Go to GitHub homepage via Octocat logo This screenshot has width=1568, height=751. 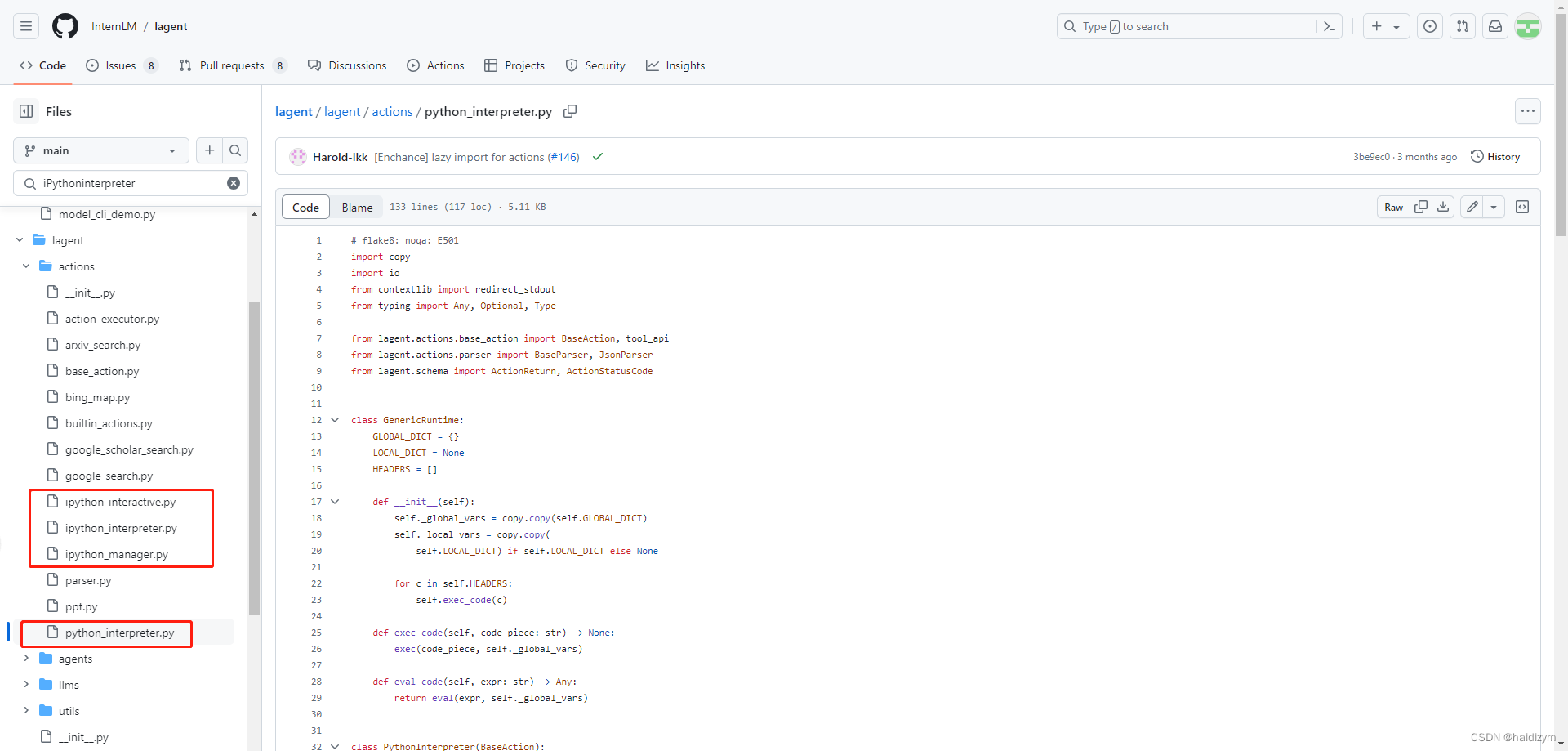pos(65,26)
